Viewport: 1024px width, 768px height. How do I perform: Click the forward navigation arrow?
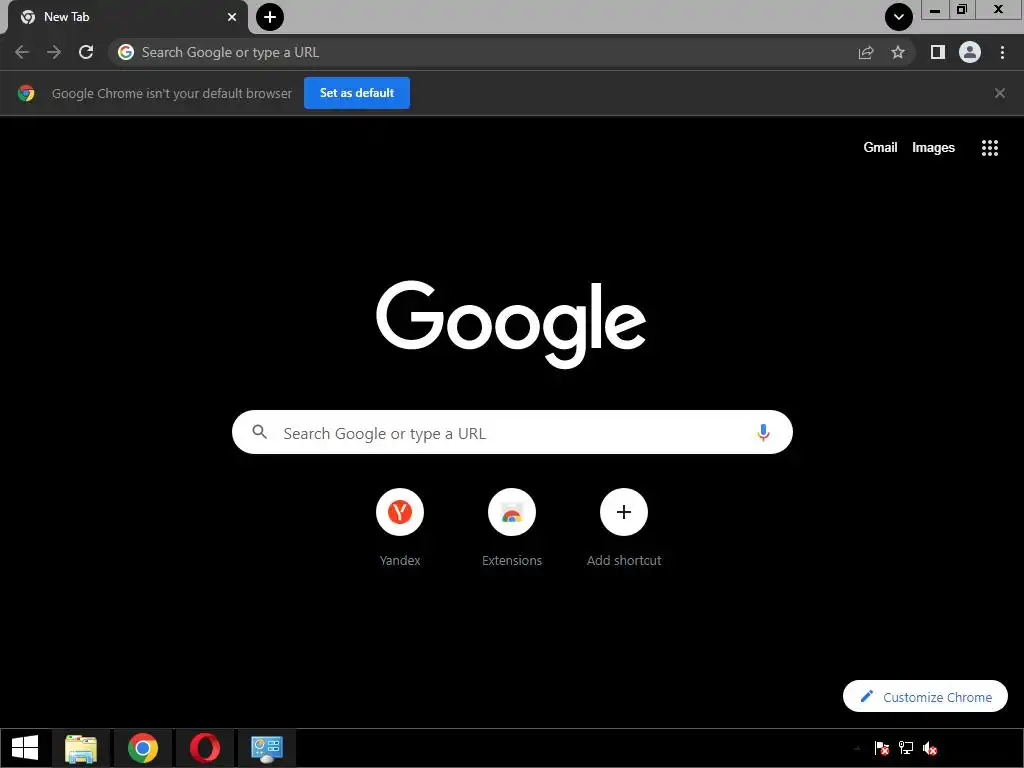click(54, 52)
